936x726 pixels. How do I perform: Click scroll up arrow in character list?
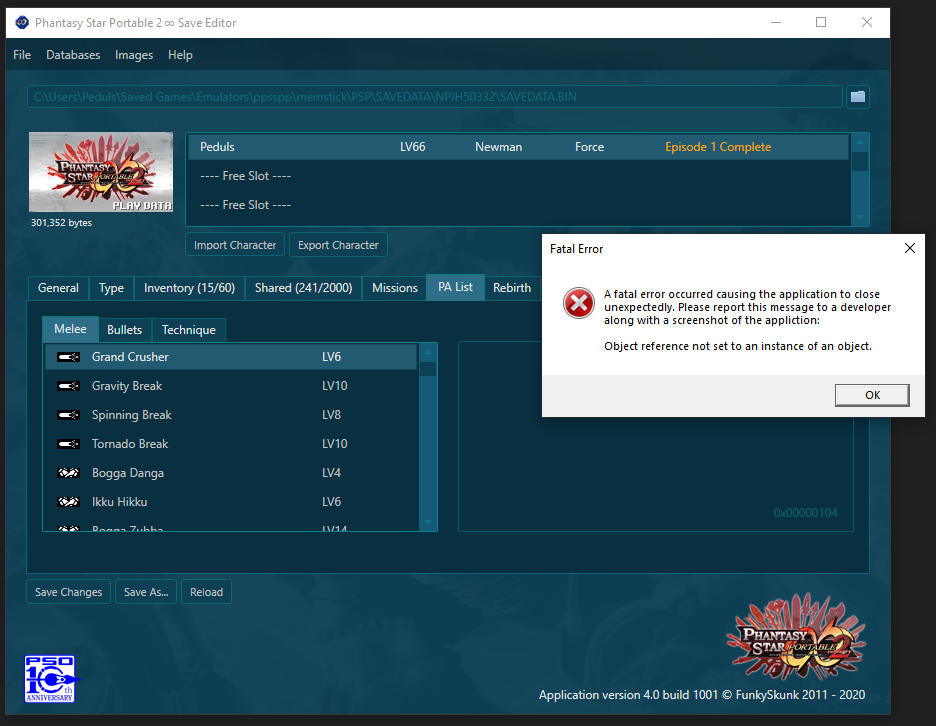pos(860,142)
